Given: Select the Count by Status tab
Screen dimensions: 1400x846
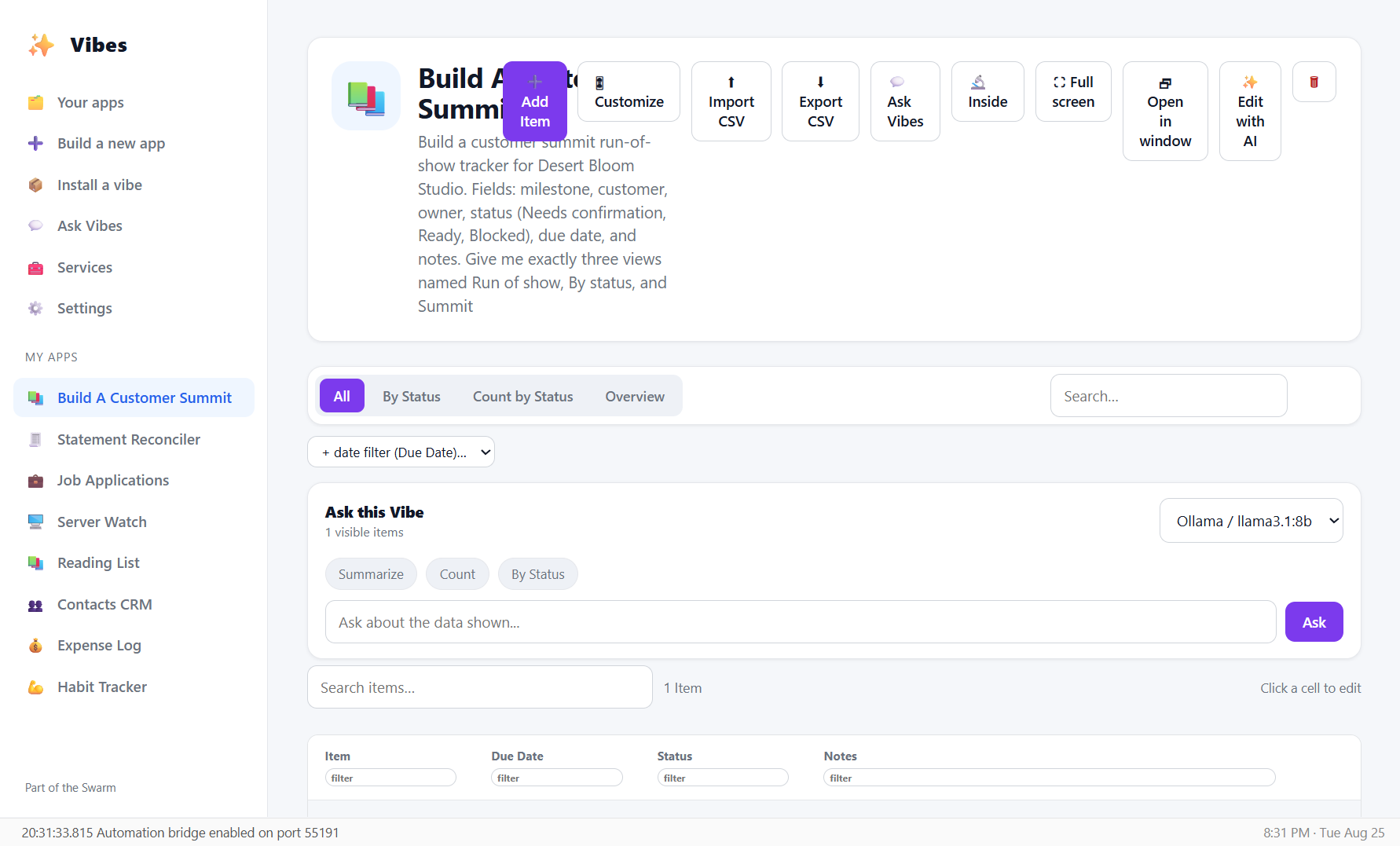Looking at the screenshot, I should [522, 397].
